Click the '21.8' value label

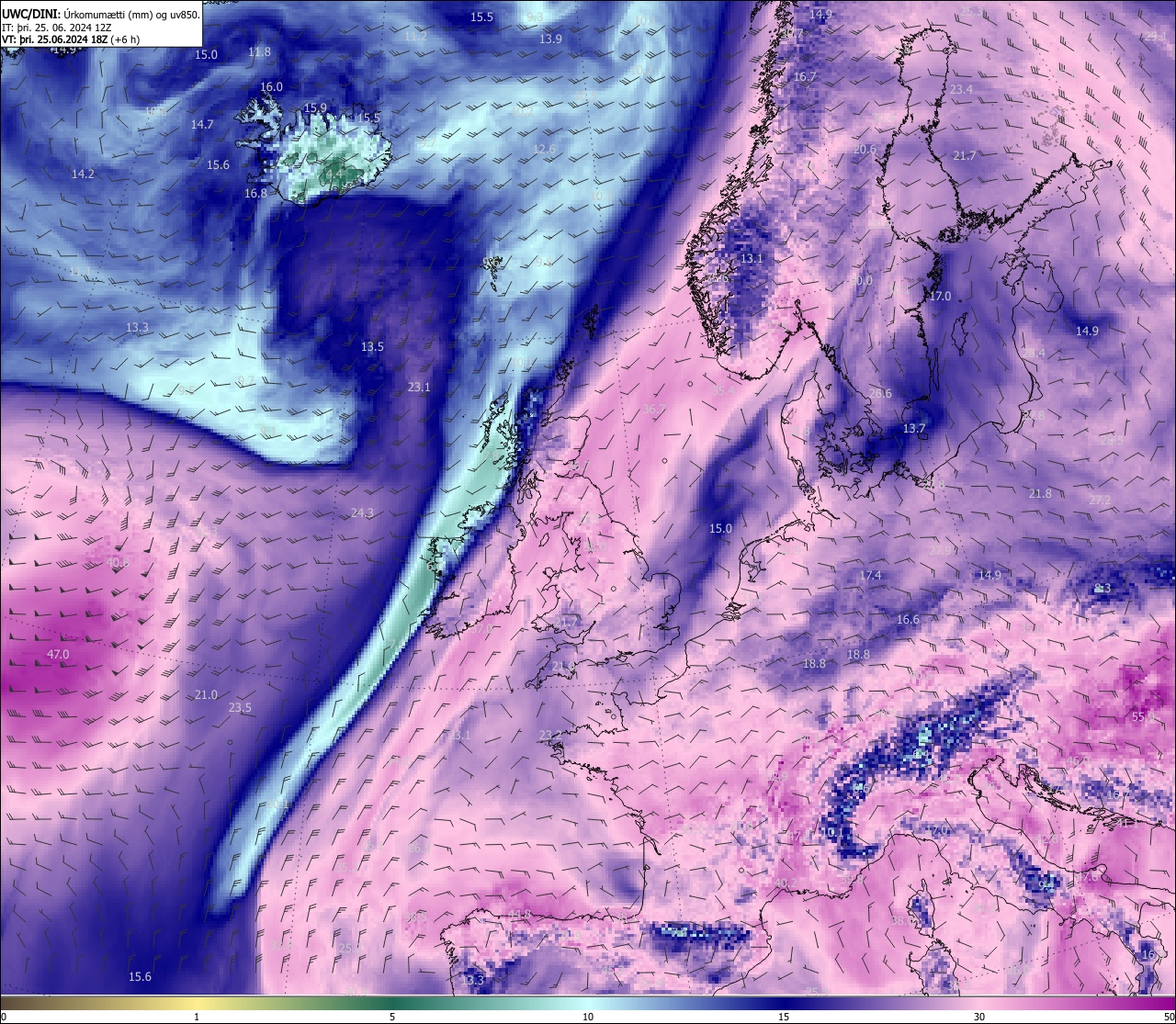[1040, 493]
